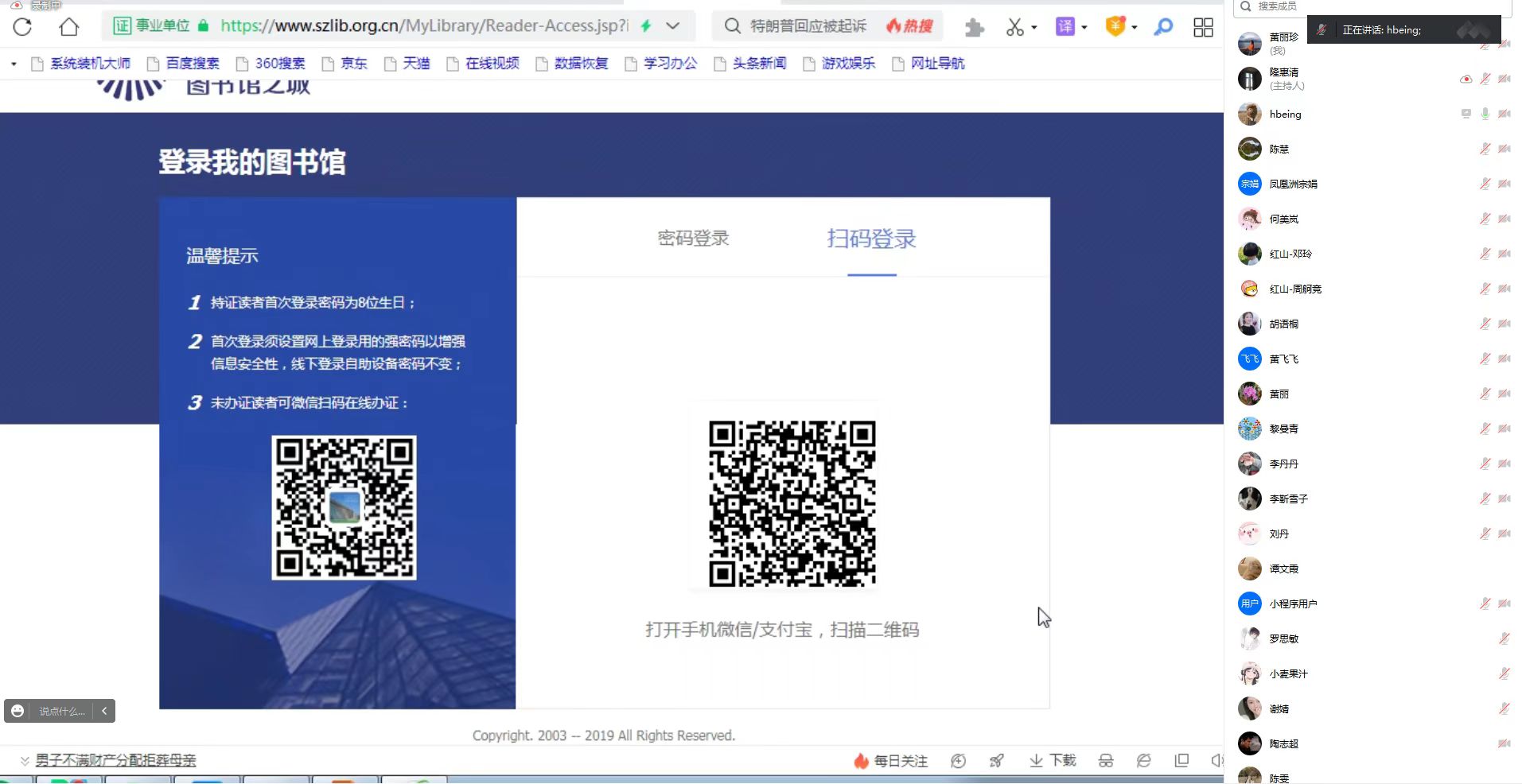Click the circular bolt icon in status bar
1522x784 pixels.
tap(958, 761)
